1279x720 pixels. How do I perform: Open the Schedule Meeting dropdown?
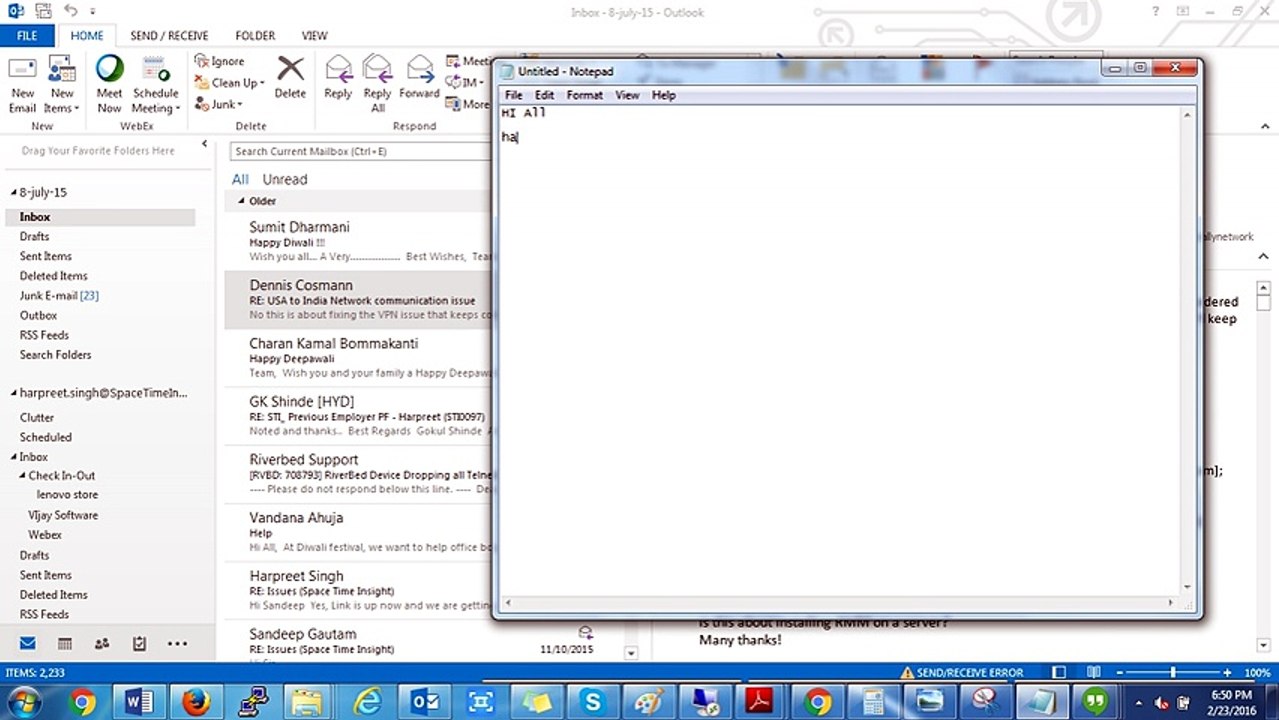[156, 84]
